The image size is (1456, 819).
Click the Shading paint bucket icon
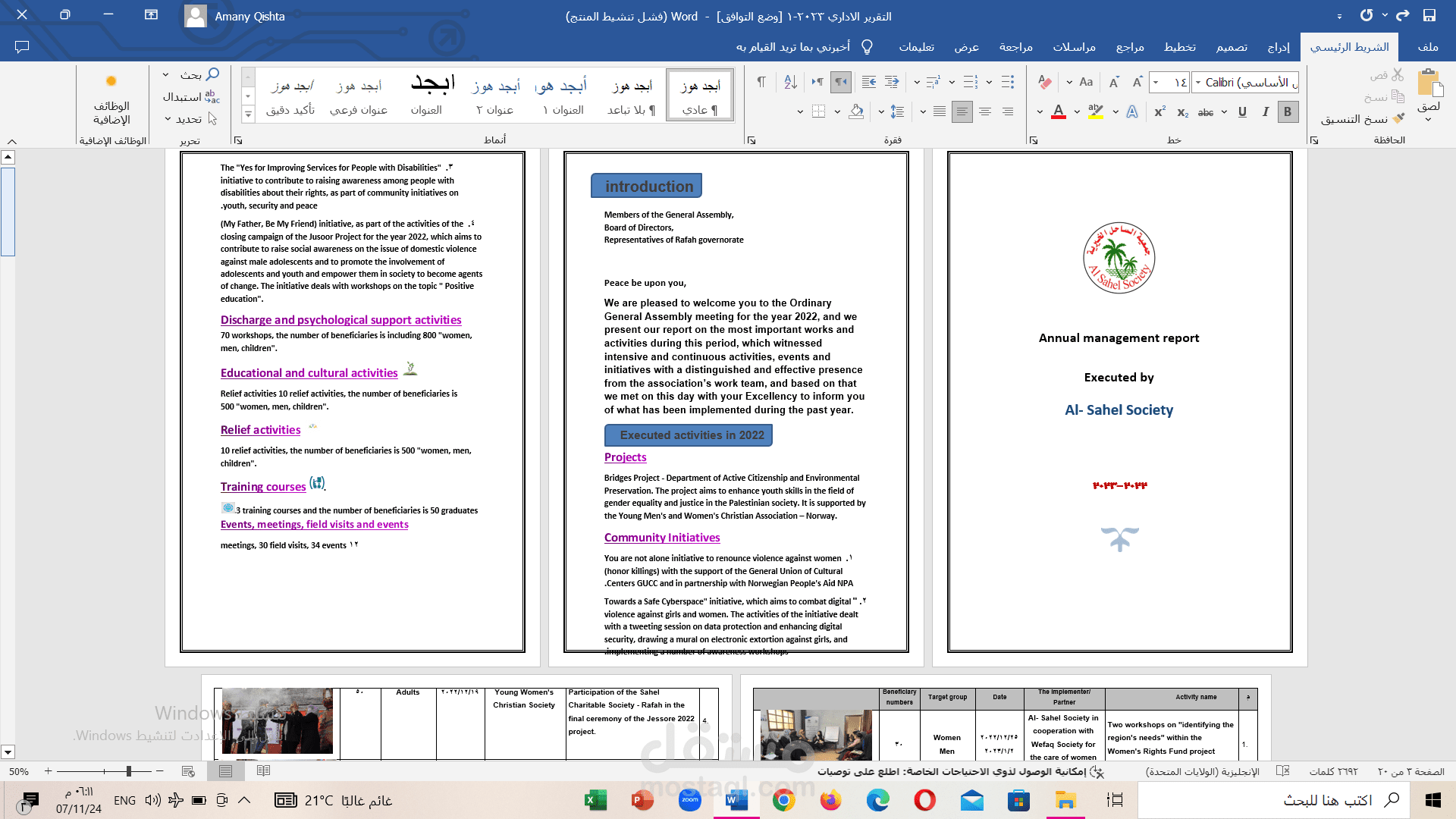click(856, 111)
